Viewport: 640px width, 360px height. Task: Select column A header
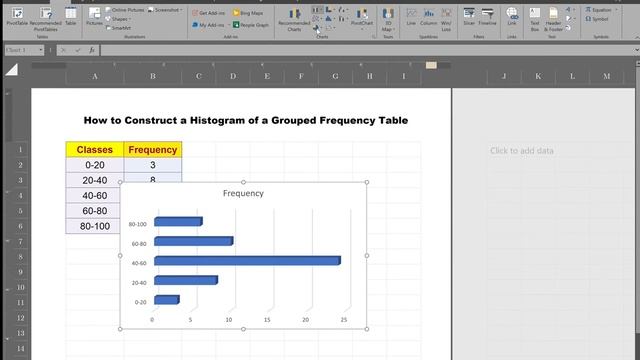click(95, 76)
